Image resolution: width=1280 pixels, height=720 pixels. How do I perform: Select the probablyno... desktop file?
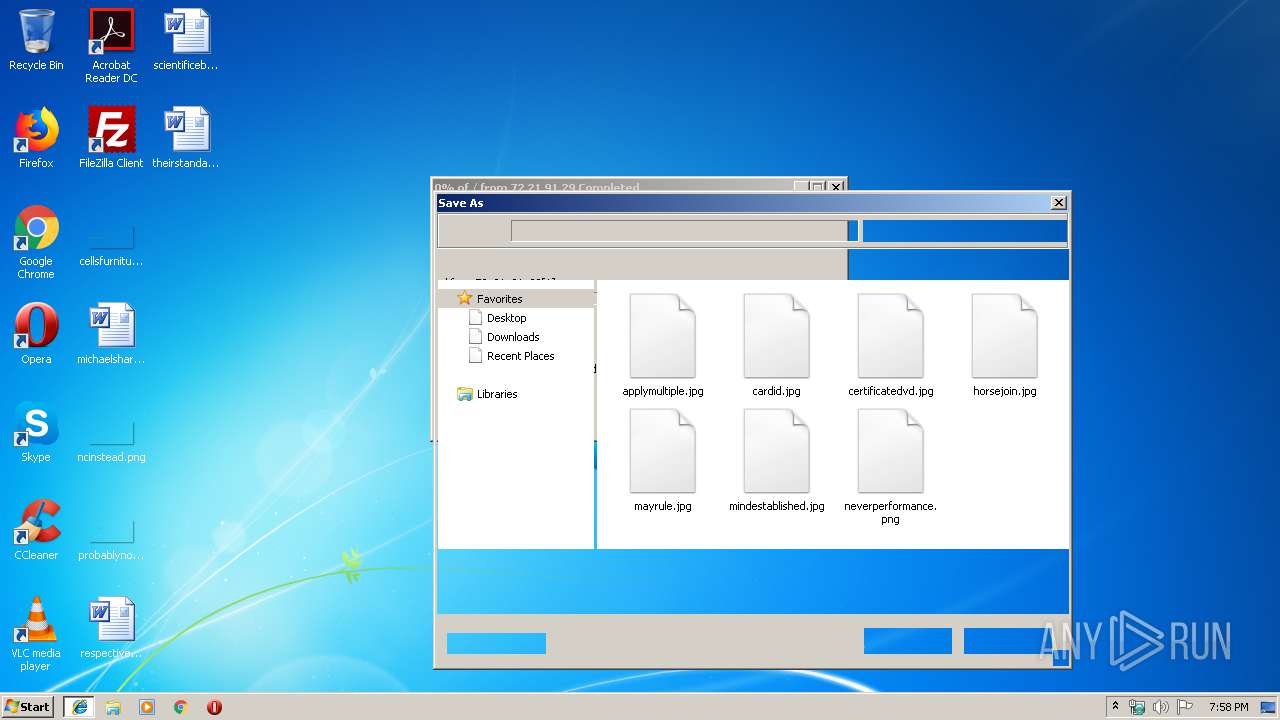coord(111,541)
